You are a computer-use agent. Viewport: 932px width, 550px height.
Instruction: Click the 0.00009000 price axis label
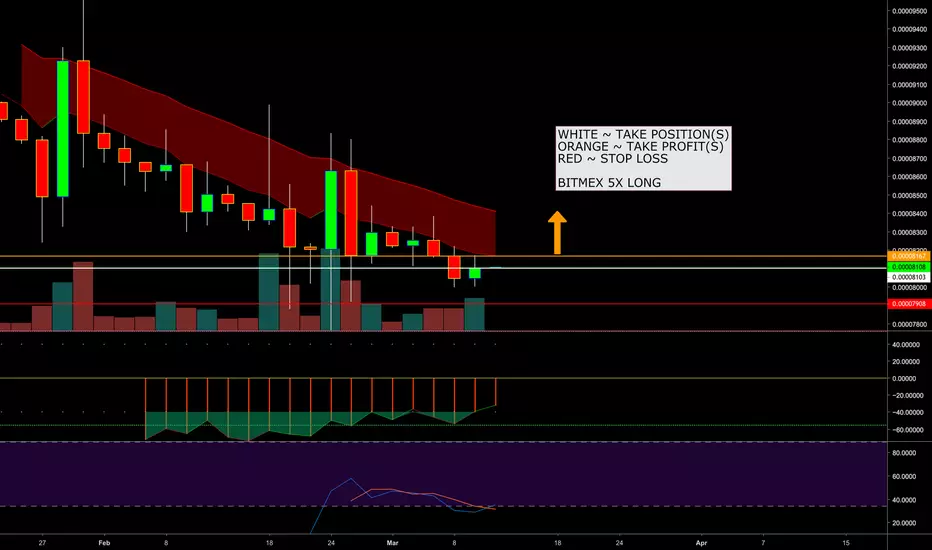coord(909,103)
